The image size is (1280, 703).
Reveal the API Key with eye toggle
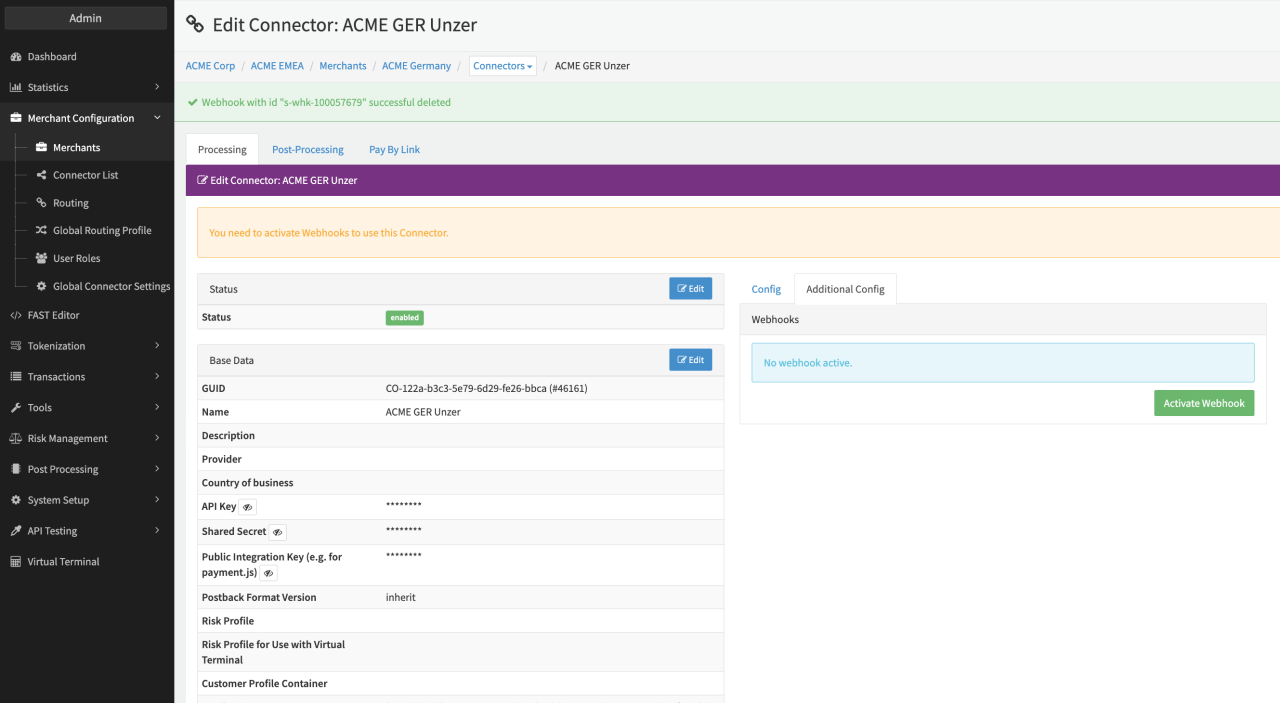click(x=248, y=507)
